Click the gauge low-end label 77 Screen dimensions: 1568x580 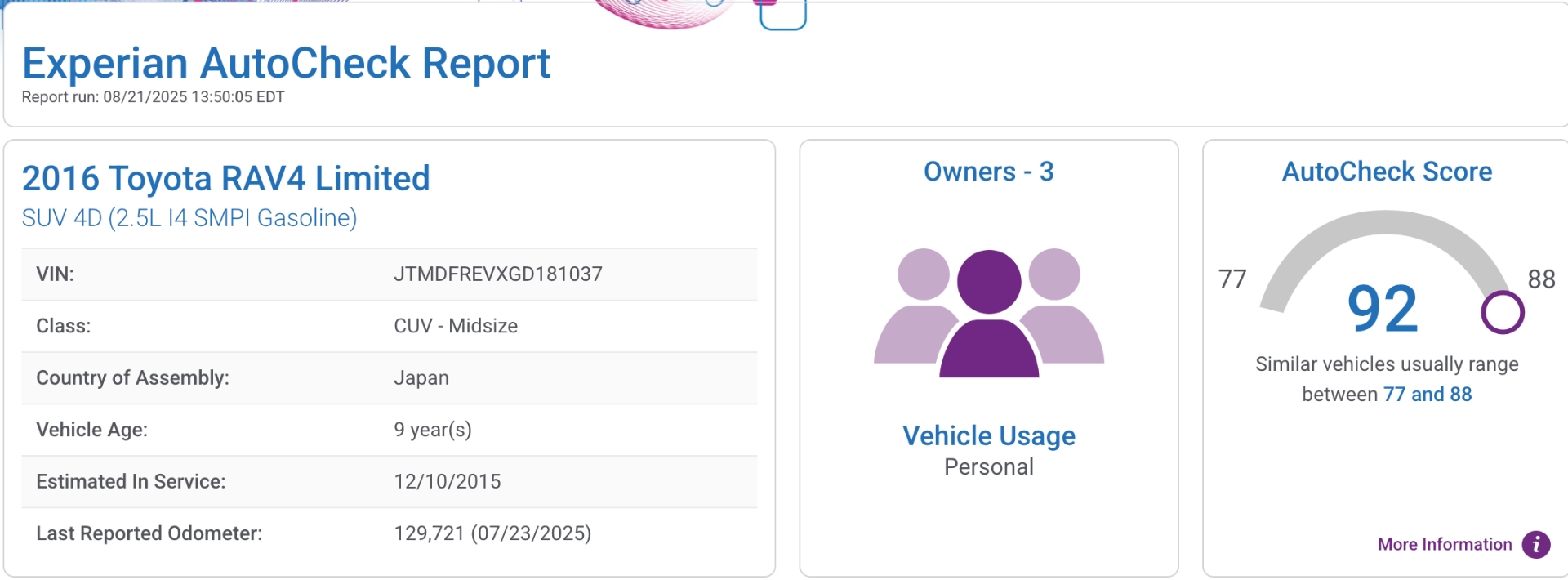(x=1232, y=279)
